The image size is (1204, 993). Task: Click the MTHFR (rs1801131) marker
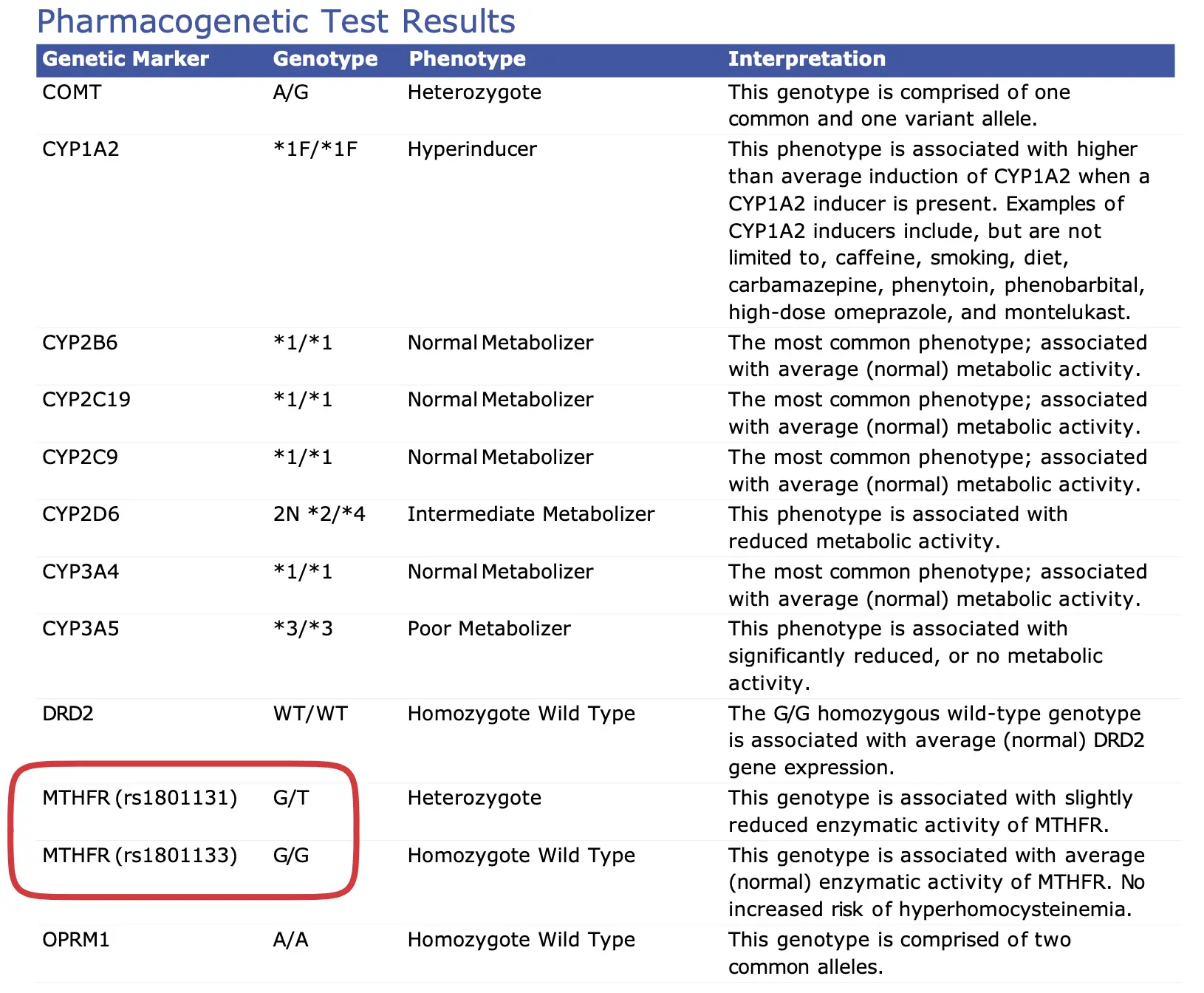tap(140, 798)
